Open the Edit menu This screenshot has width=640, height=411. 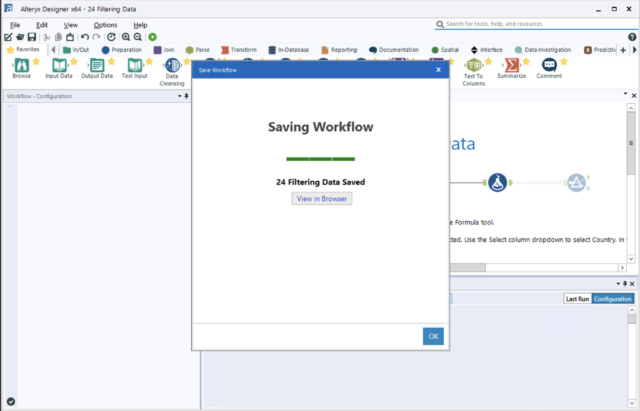coord(42,25)
